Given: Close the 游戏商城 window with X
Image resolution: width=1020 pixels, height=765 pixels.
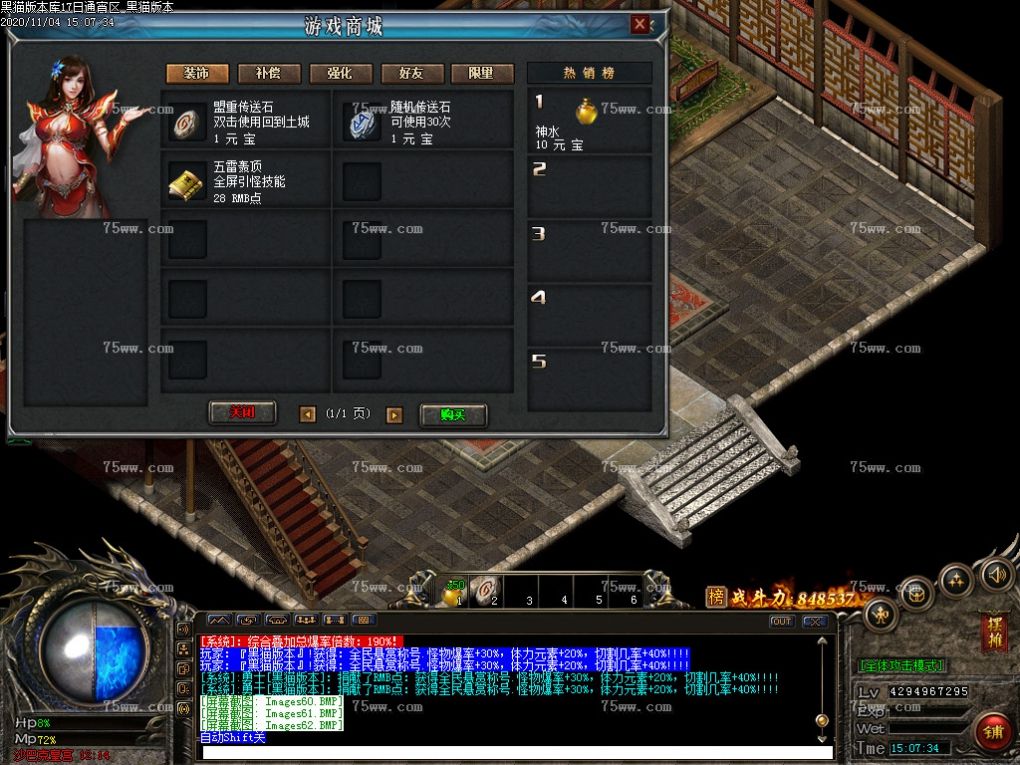Looking at the screenshot, I should (x=639, y=25).
